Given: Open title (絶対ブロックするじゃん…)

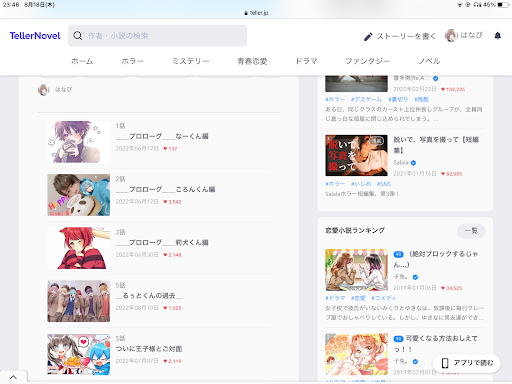Looking at the screenshot, I should [x=436, y=259].
